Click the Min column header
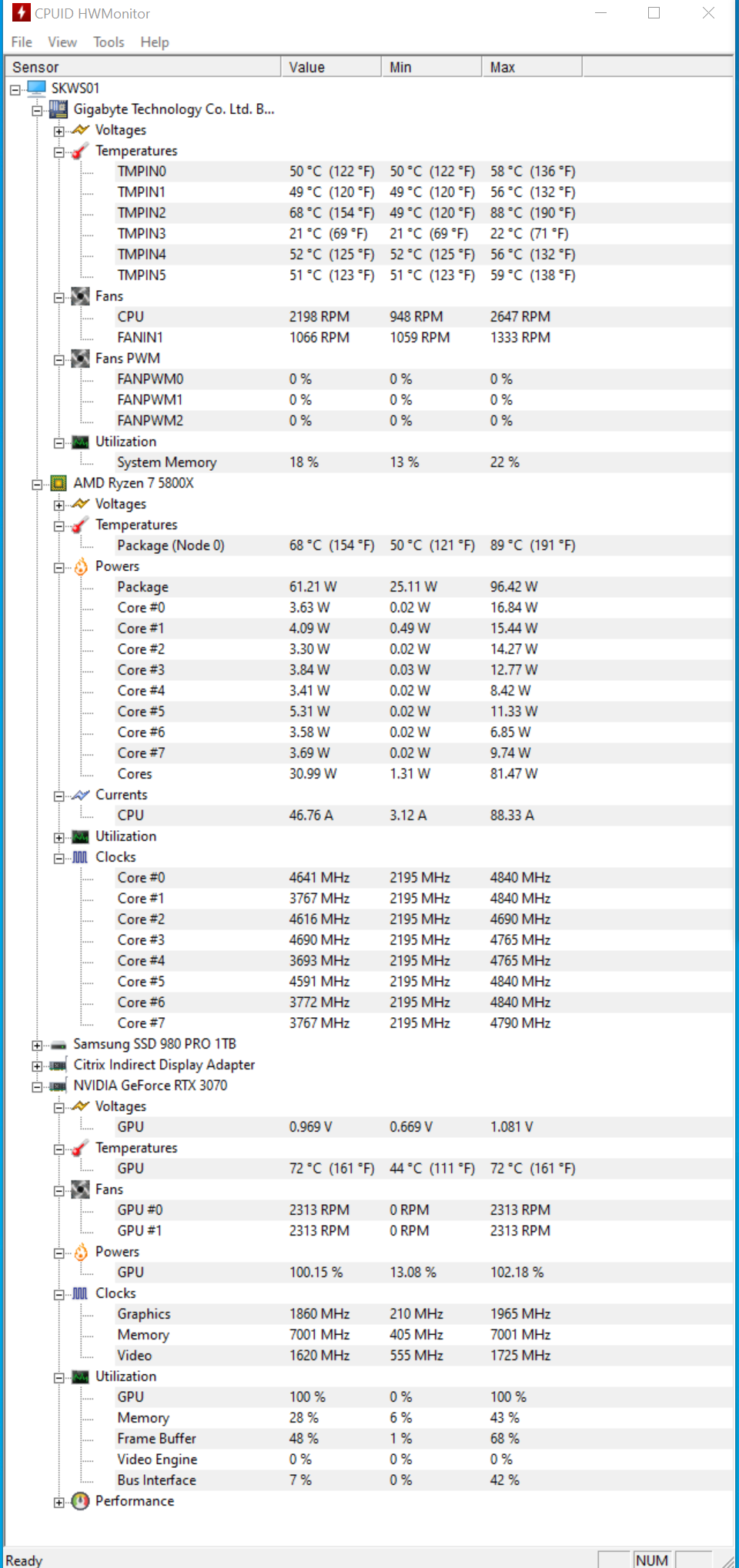 [x=432, y=67]
